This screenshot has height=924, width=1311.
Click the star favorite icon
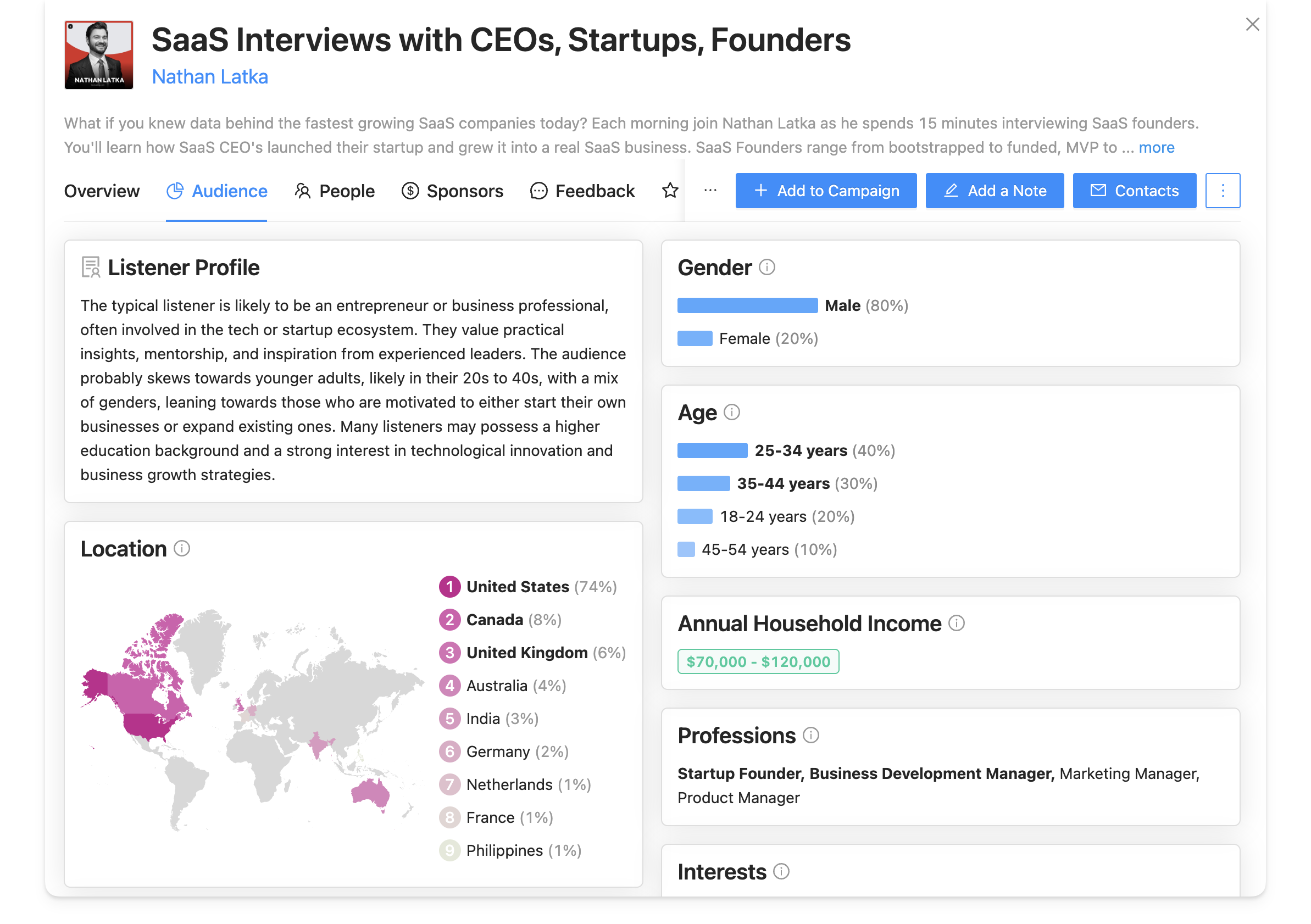[x=670, y=191]
